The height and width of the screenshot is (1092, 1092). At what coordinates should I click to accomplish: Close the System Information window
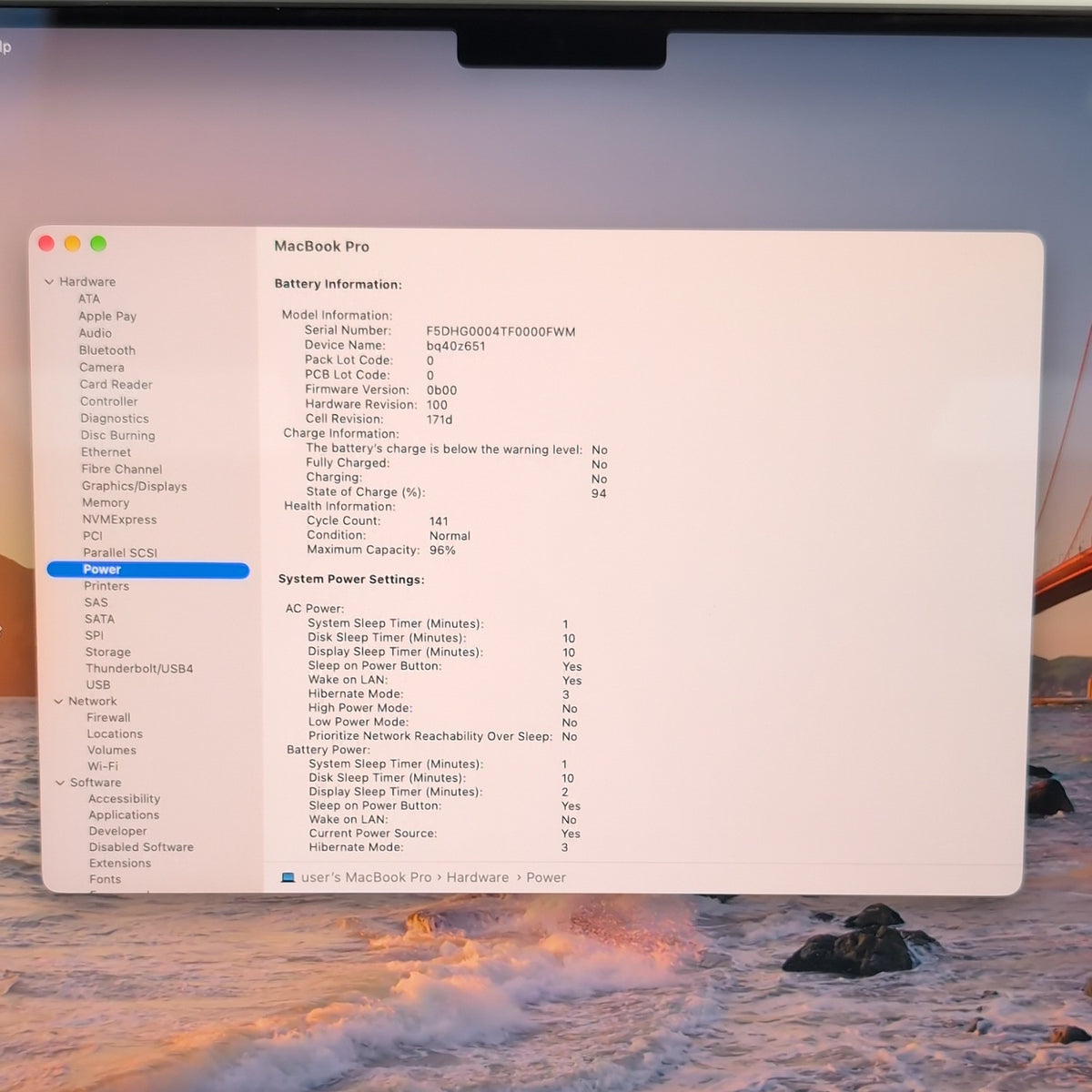[x=46, y=244]
